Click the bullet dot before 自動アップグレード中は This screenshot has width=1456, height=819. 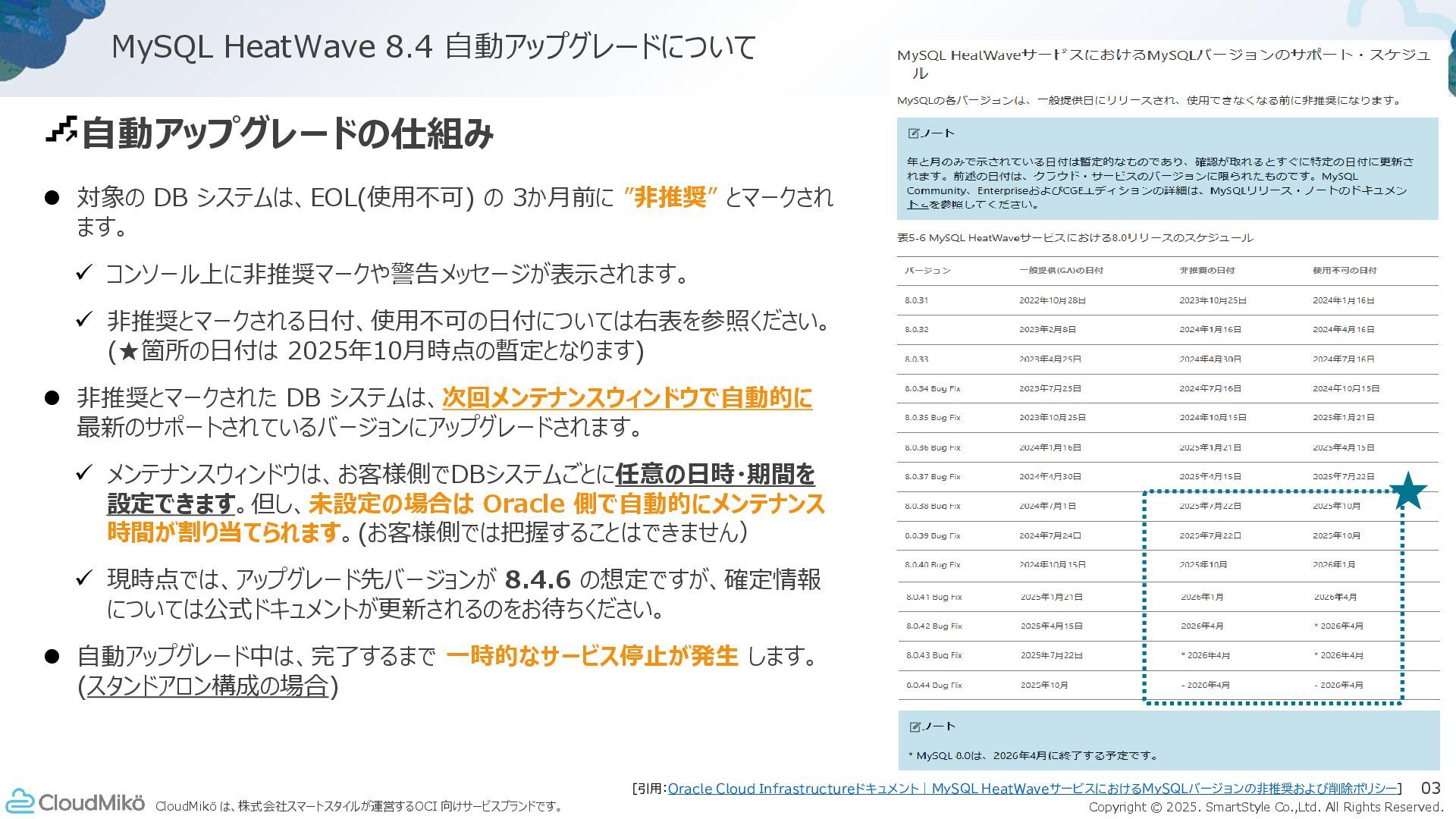click(52, 657)
